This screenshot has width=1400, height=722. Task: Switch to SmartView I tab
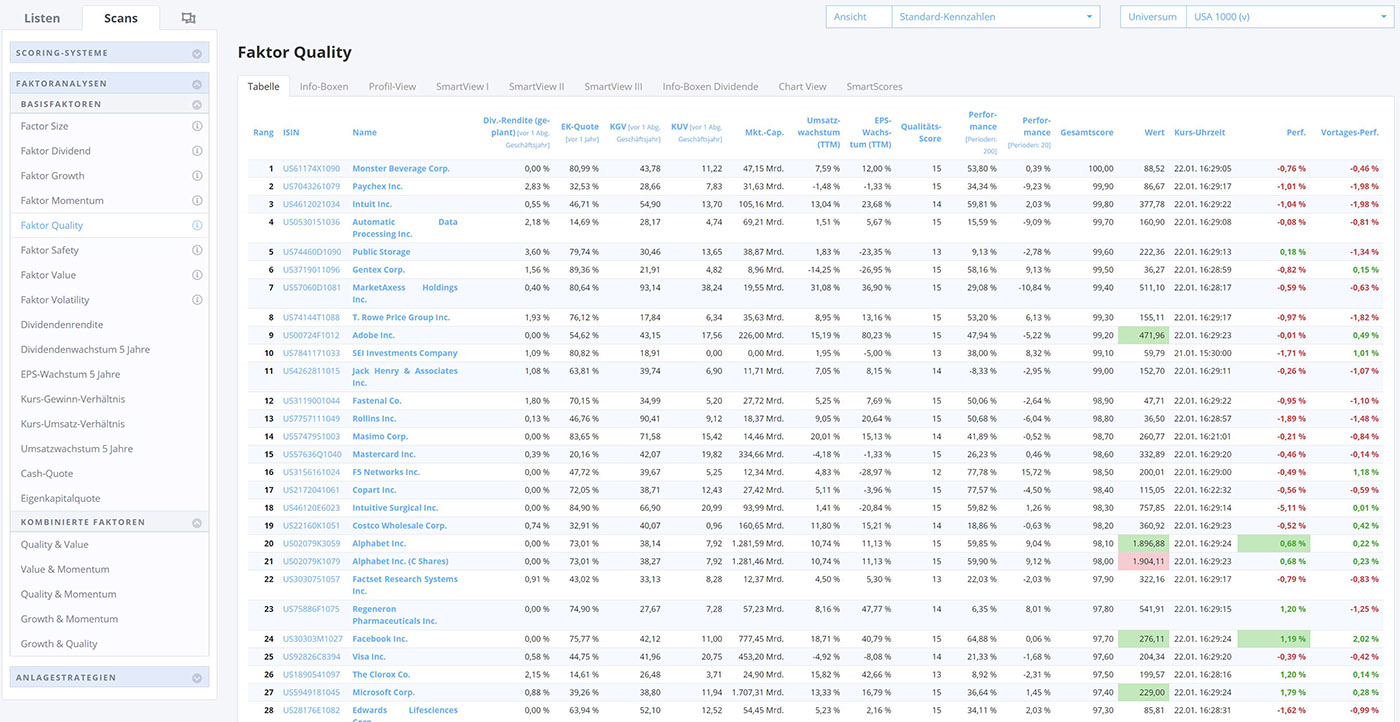[x=462, y=87]
